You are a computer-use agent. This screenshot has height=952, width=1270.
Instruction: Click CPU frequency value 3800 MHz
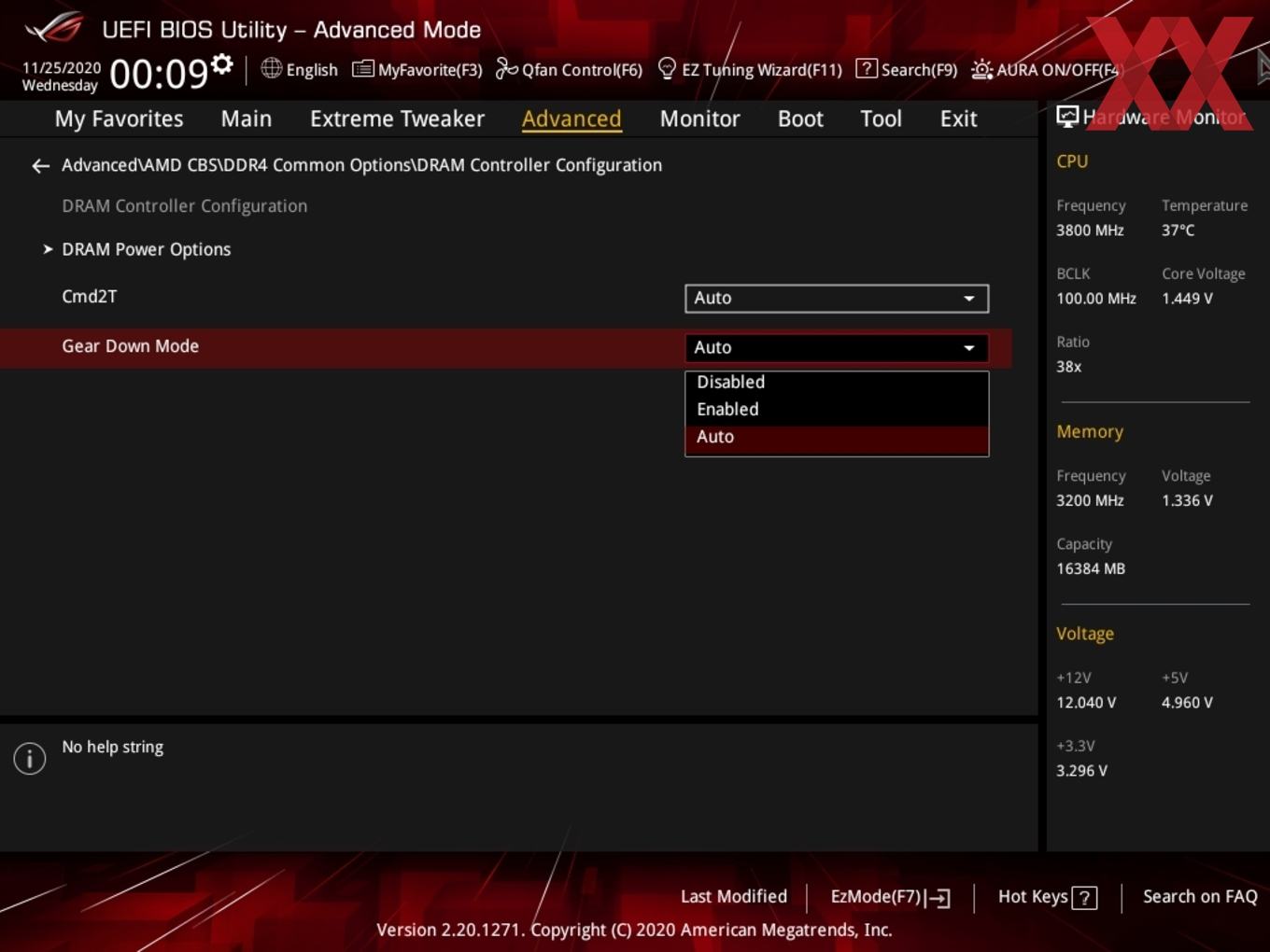click(x=1090, y=230)
